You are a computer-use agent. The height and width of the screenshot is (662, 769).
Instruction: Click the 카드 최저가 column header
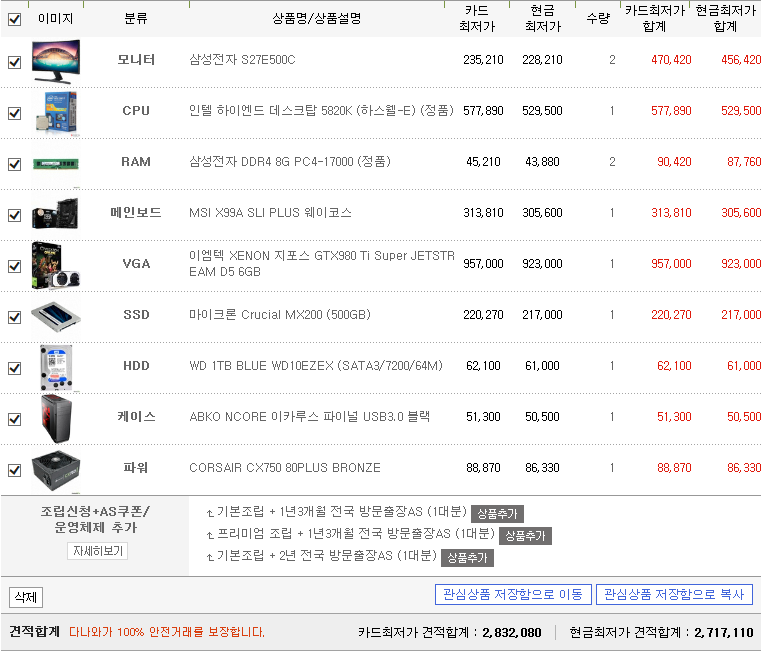(x=477, y=19)
